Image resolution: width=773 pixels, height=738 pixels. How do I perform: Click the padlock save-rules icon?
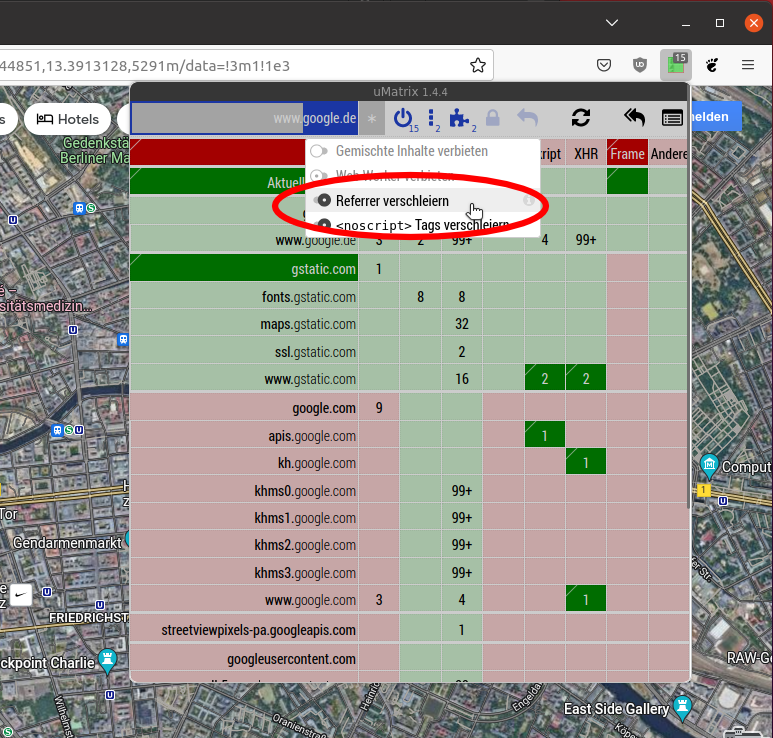[x=492, y=118]
